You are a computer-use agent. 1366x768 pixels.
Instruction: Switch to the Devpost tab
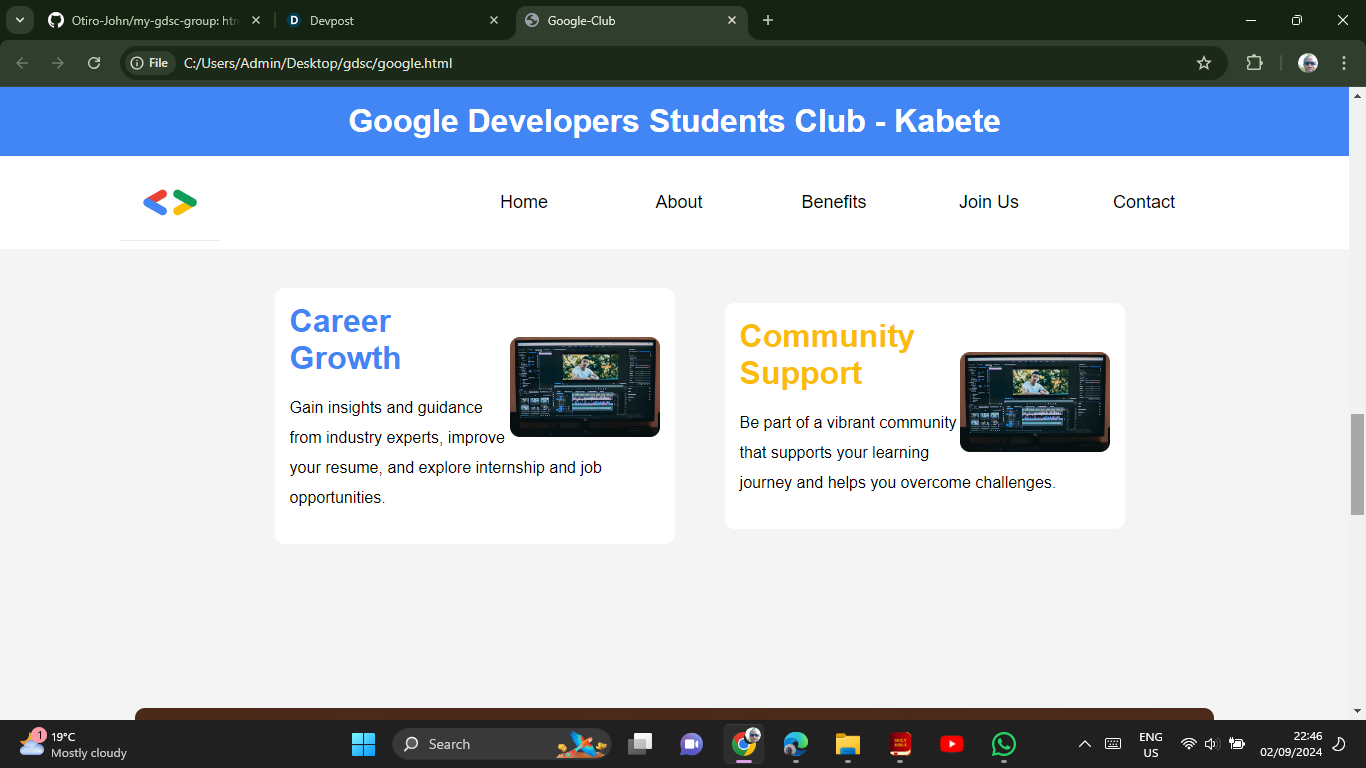(392, 20)
